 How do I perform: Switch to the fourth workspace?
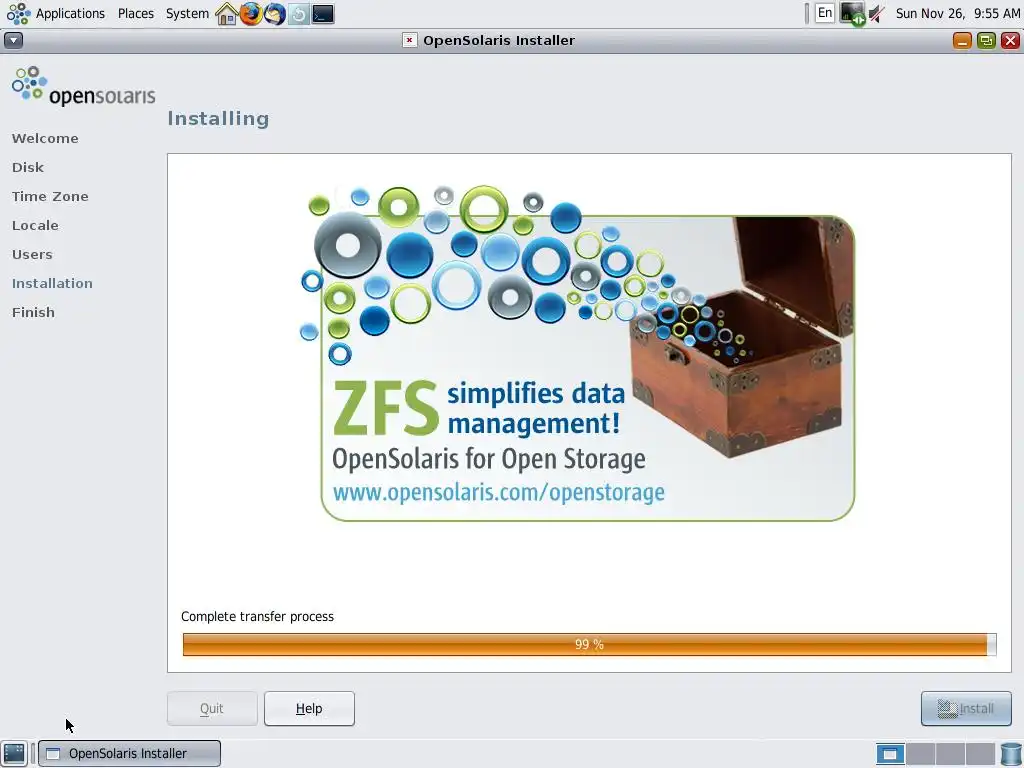[x=980, y=754]
